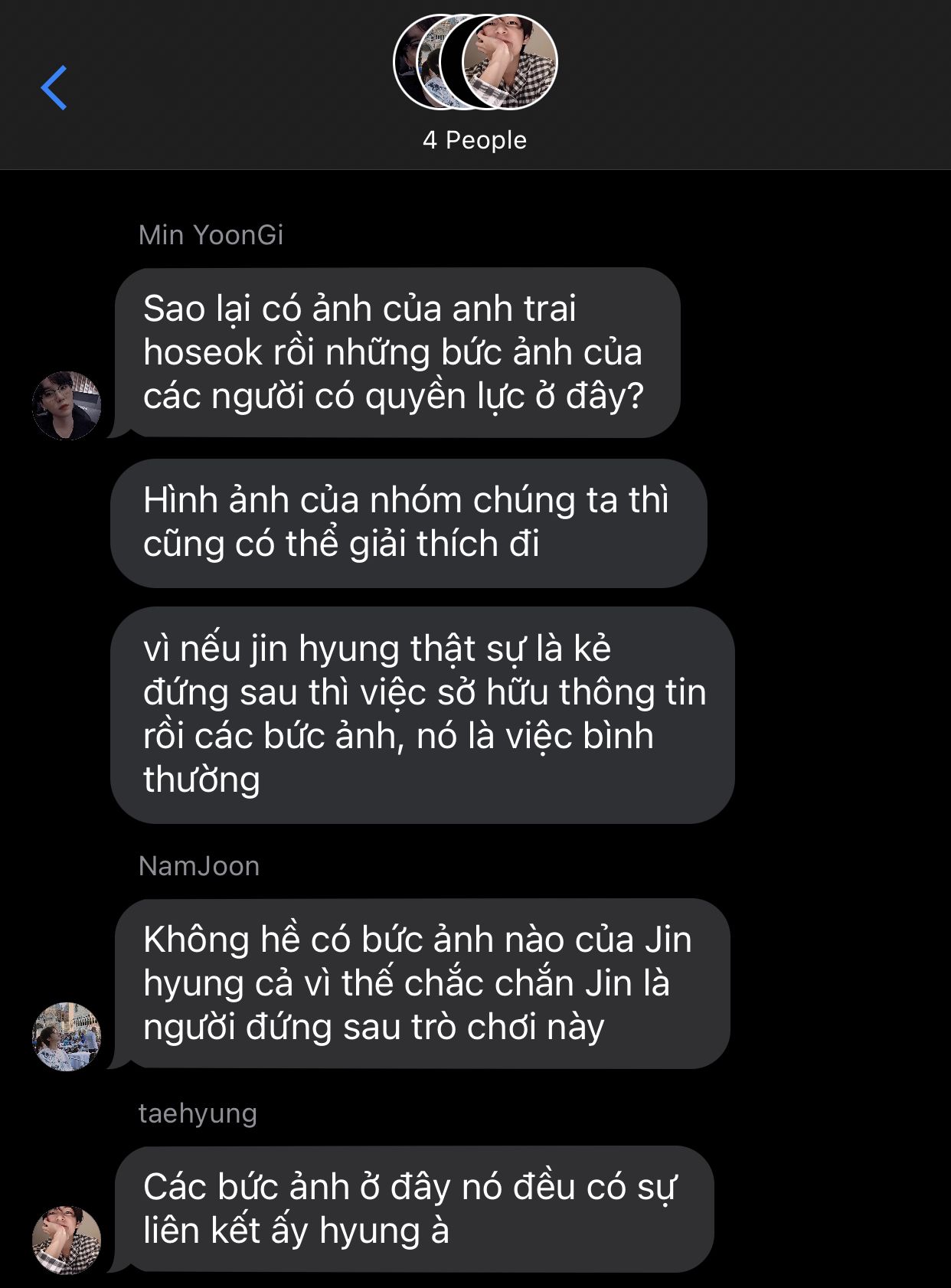Open Min YoonGi's profile avatar
This screenshot has height=1288, width=951.
pos(67,405)
